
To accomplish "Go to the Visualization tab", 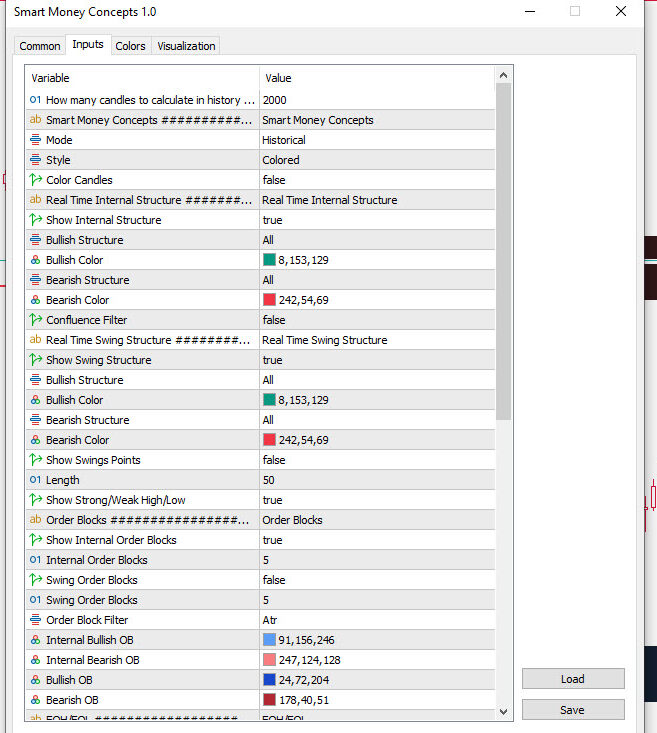I will click(x=186, y=46).
